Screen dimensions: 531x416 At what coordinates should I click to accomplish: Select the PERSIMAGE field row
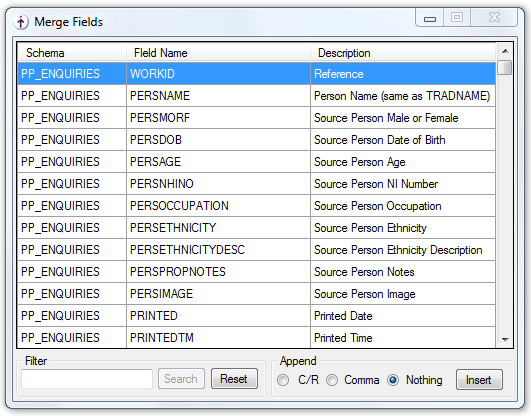click(257, 294)
